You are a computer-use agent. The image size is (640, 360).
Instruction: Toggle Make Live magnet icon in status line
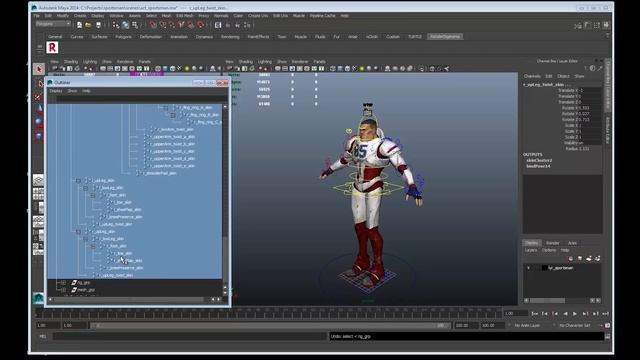pyautogui.click(x=200, y=25)
